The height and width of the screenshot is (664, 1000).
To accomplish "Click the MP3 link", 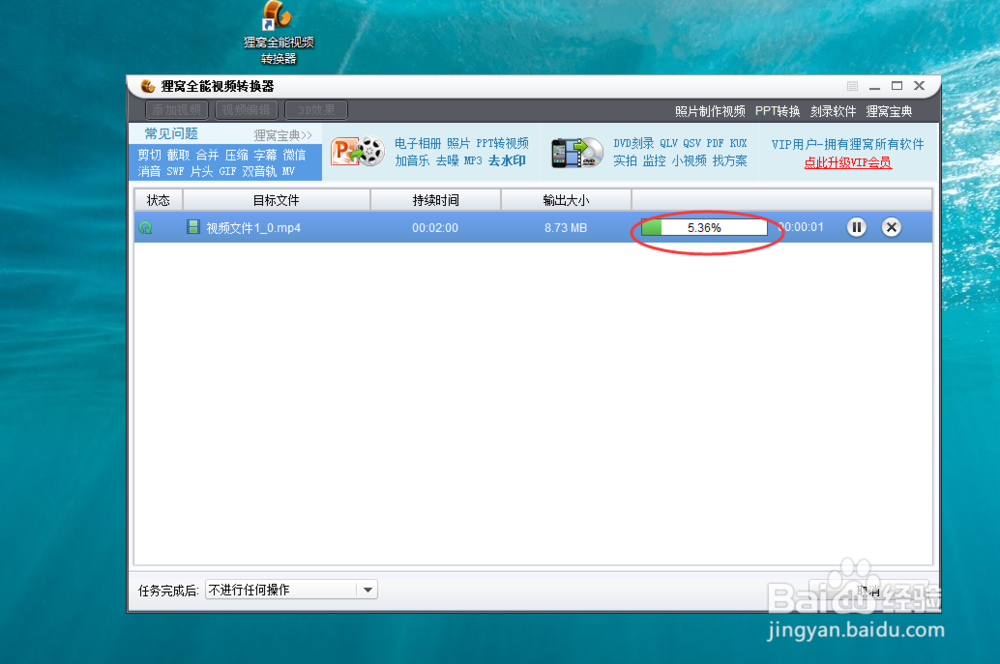I will coord(473,160).
